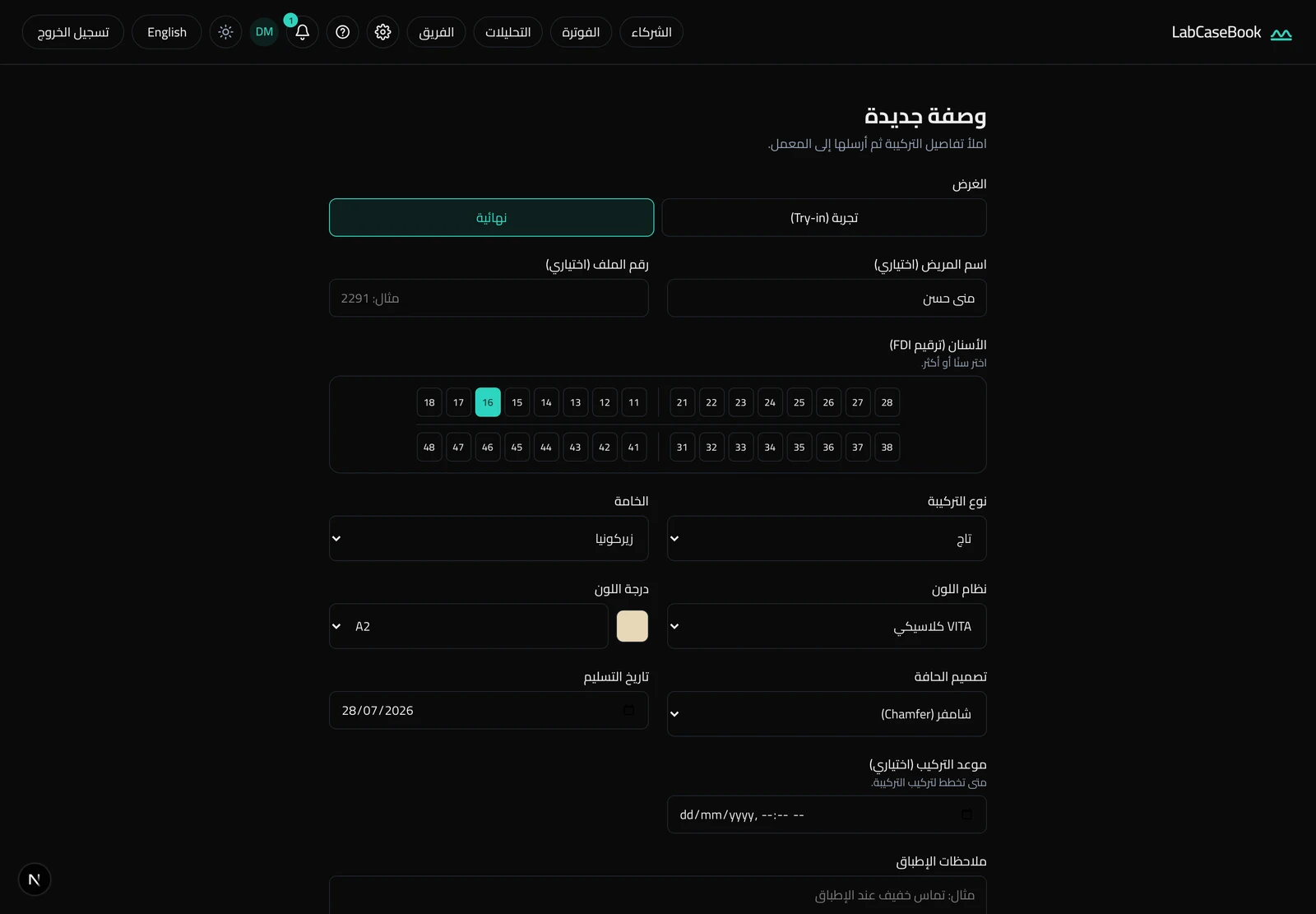The width and height of the screenshot is (1316, 914).
Task: Select tooth 23
Action: click(740, 402)
